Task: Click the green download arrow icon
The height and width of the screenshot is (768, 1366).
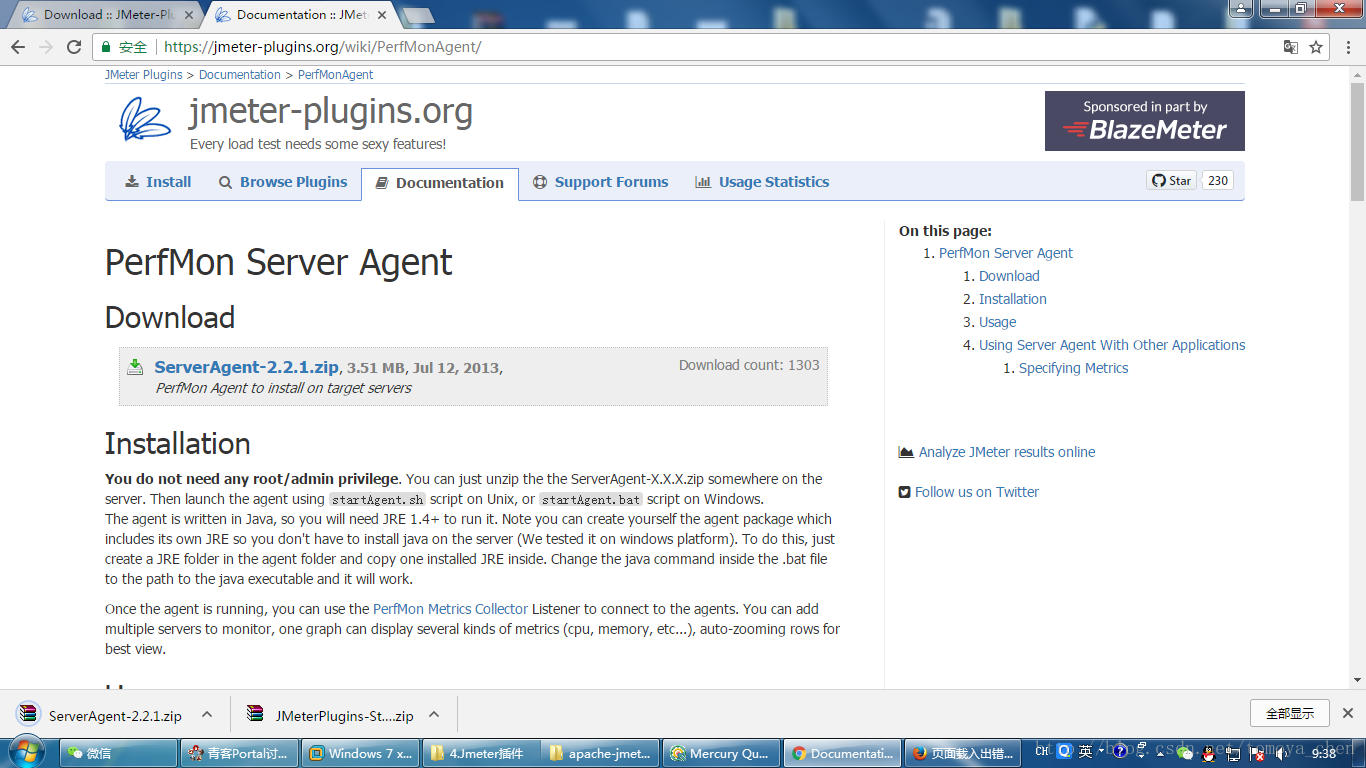Action: coord(135,367)
